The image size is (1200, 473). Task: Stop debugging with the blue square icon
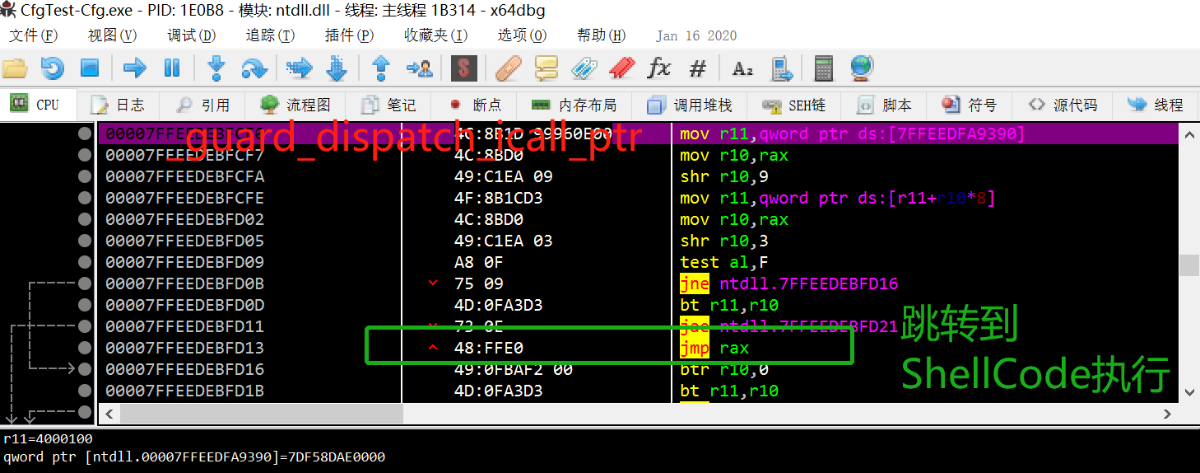pyautogui.click(x=90, y=68)
